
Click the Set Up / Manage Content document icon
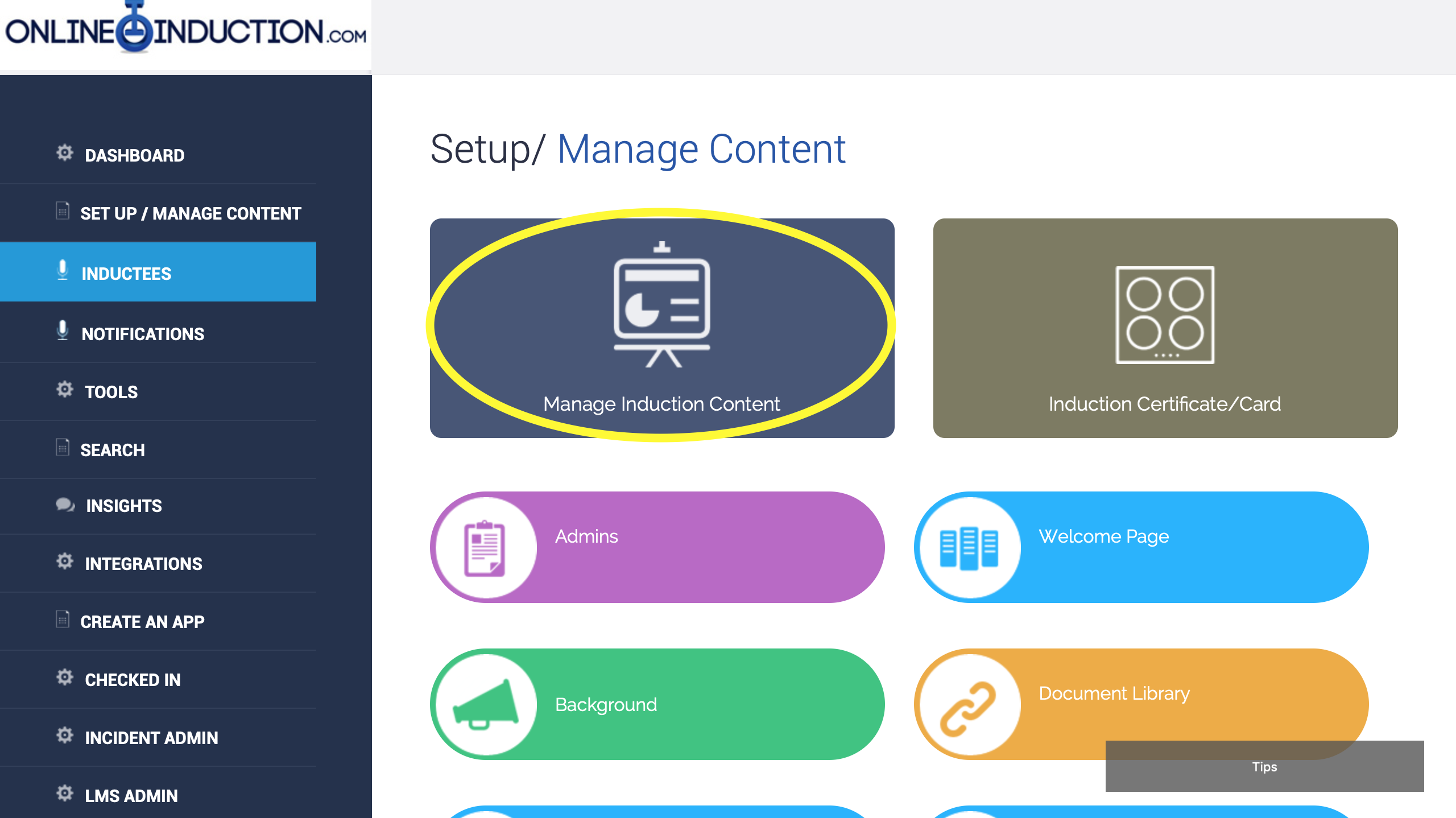[x=63, y=210]
